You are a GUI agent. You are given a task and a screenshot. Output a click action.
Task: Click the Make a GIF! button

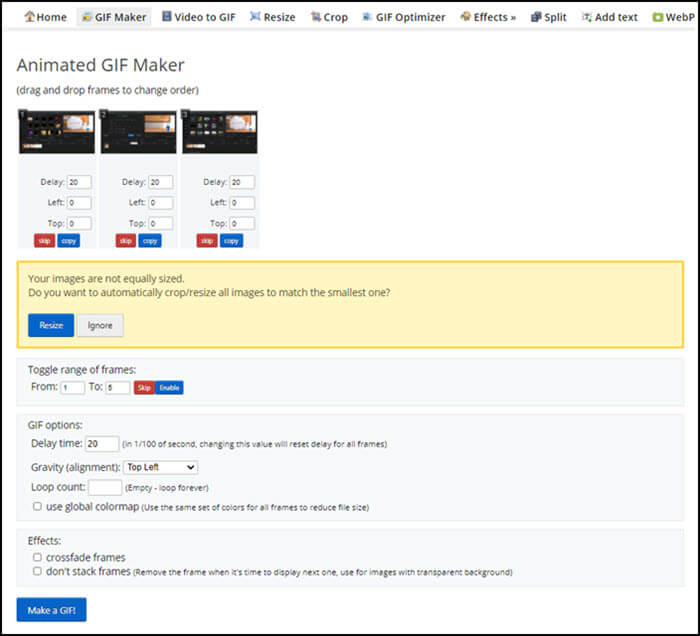pyautogui.click(x=51, y=610)
